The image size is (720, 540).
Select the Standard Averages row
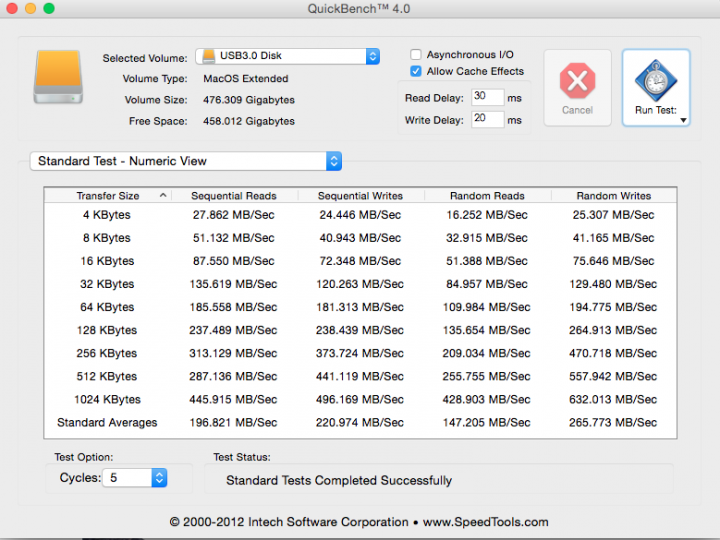tap(360, 423)
